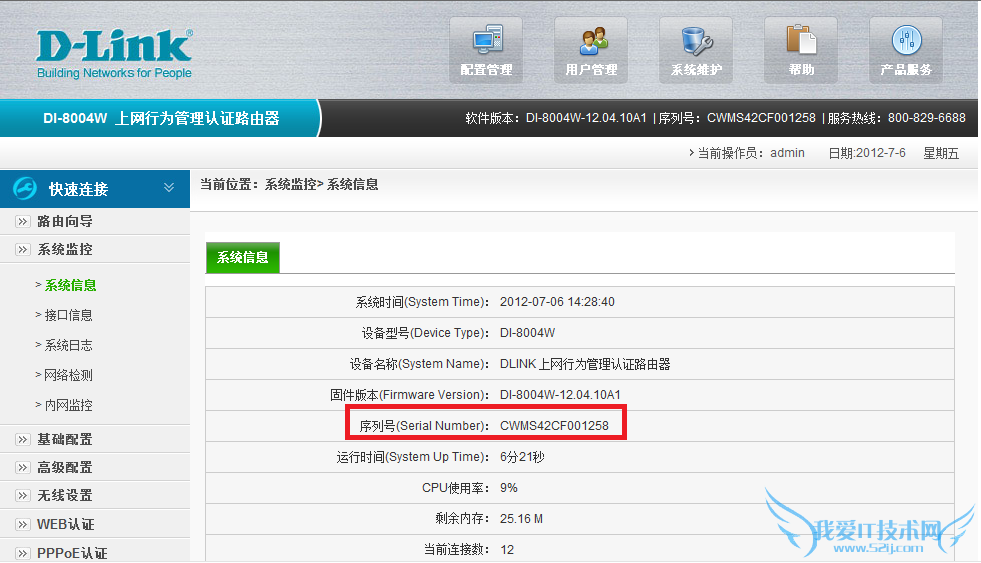Open the 产品服务 product service icon
Image resolution: width=981 pixels, height=563 pixels.
tap(906, 51)
